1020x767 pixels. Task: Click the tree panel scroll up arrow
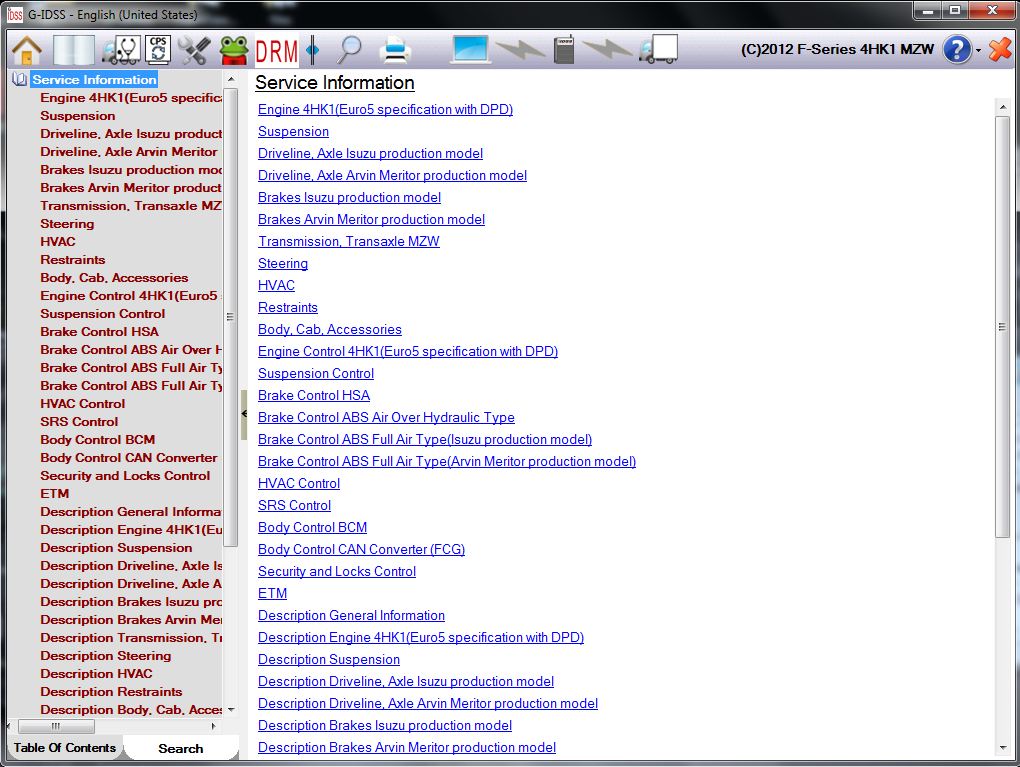231,79
